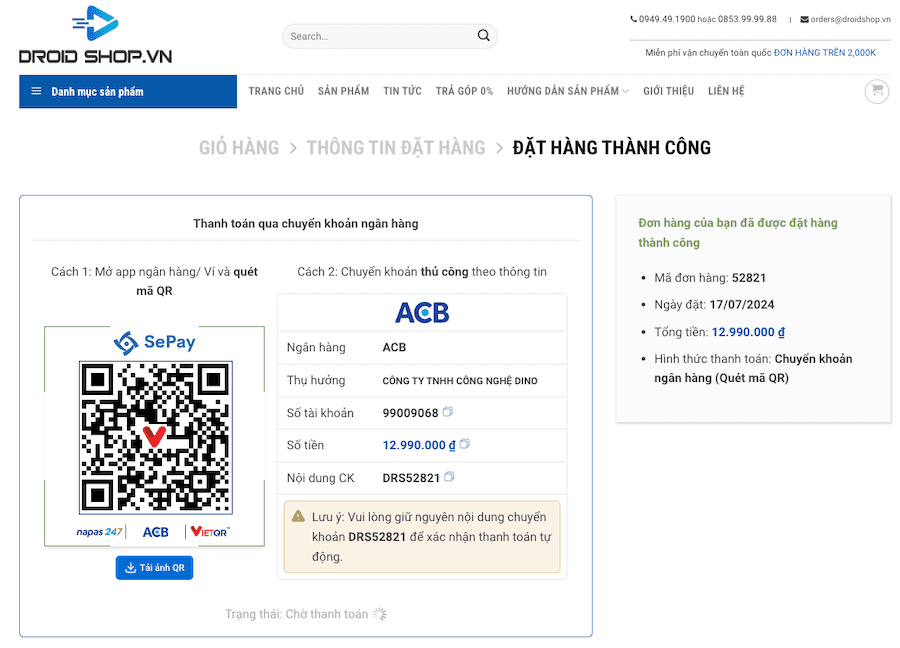Viewport: 900px width, 648px height.
Task: Copy the transfer content DRS52821
Action: coord(449,476)
